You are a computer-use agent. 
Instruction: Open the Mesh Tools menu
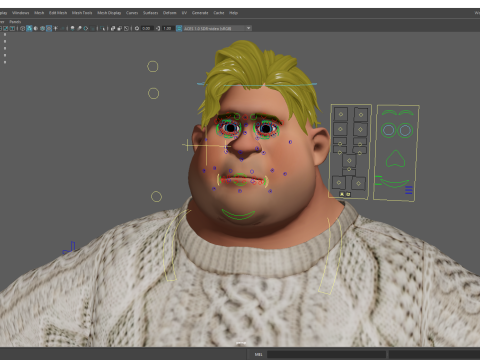pos(82,13)
